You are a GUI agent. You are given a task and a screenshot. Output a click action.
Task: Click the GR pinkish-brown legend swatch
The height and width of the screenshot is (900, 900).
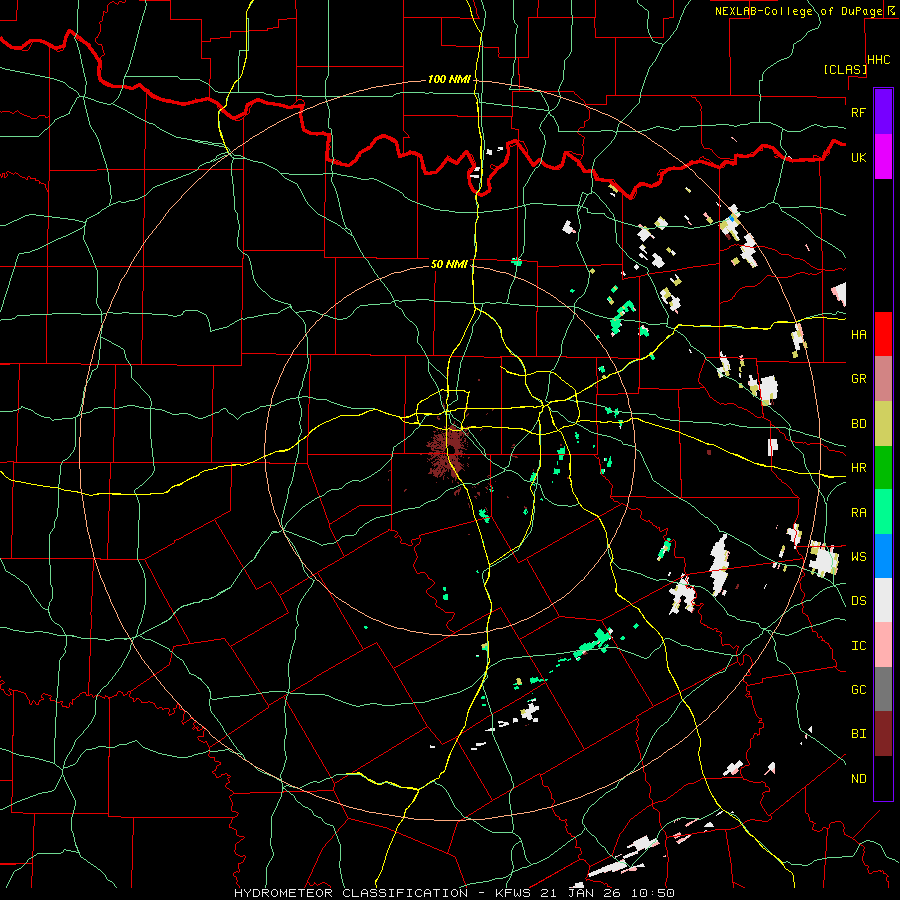click(883, 379)
